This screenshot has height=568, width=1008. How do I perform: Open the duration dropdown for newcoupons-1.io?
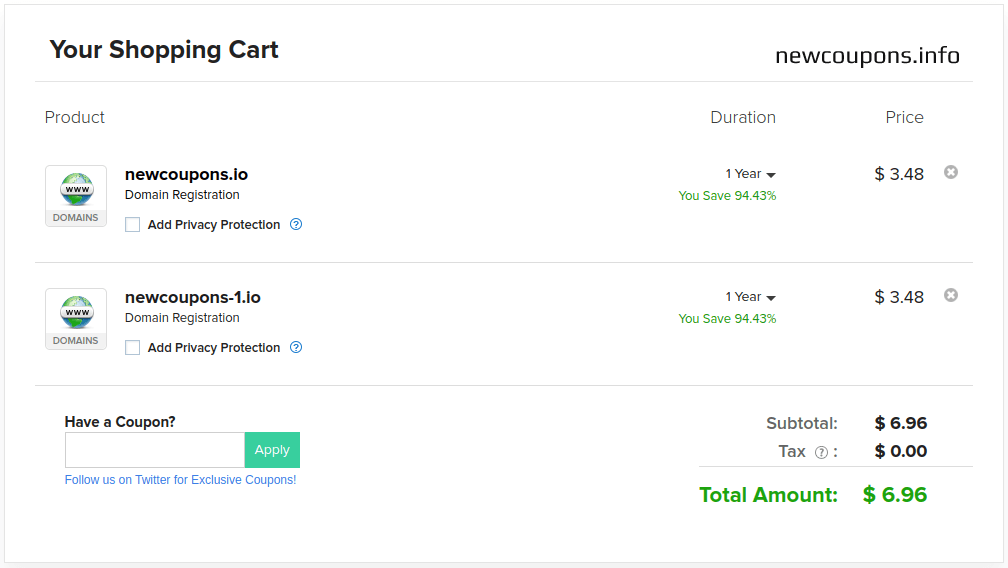coord(750,297)
